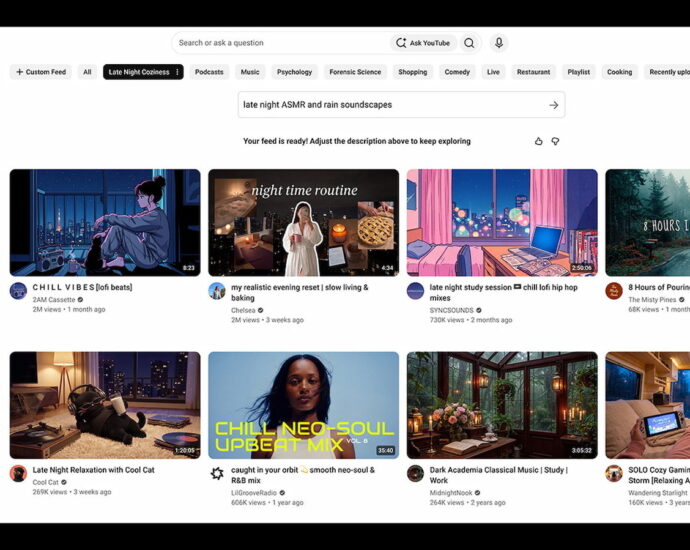Open the Cool Cat relaxation video thumbnail
This screenshot has width=690, height=550.
(x=105, y=405)
